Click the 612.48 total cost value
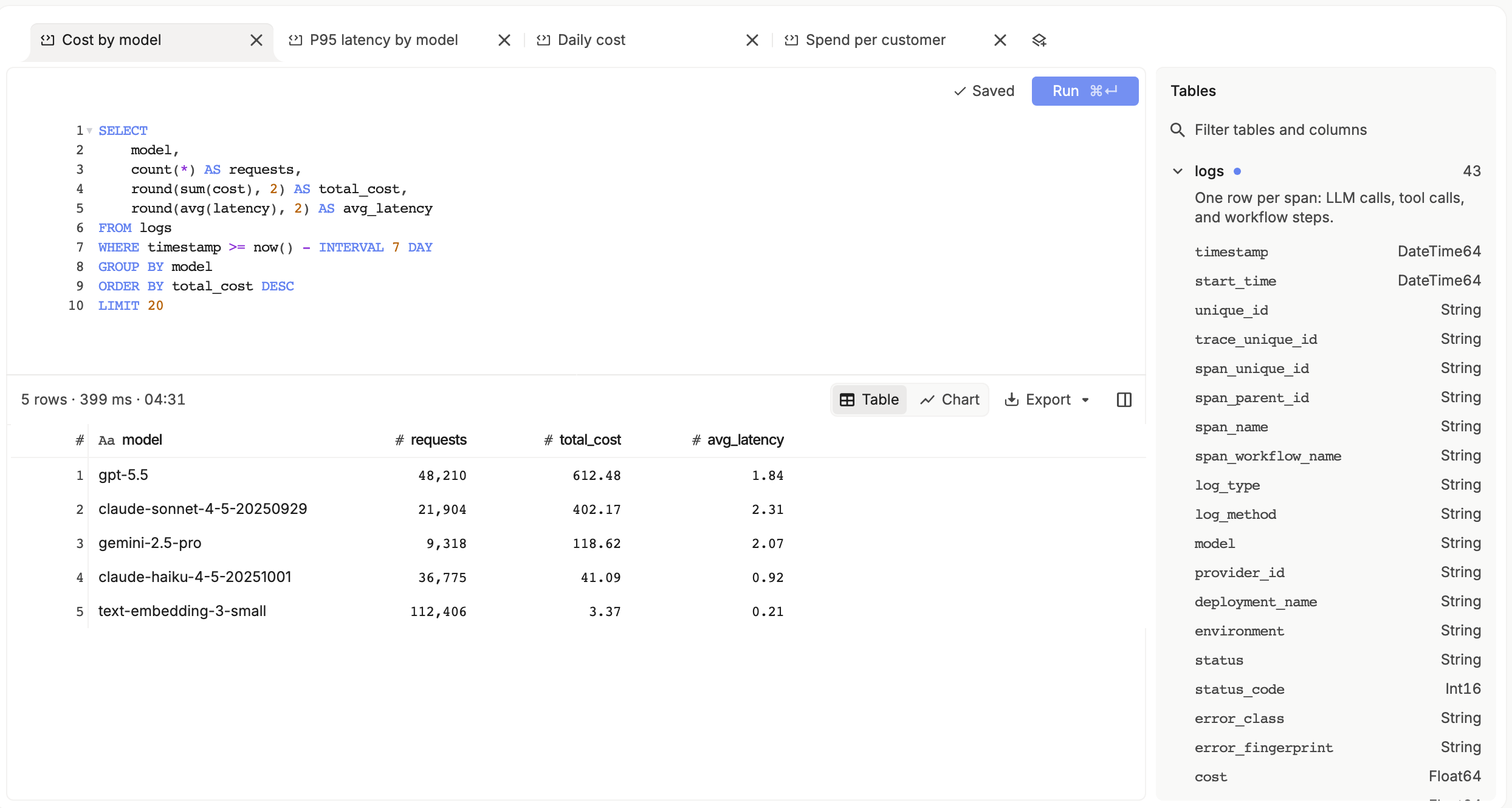The image size is (1512, 808). (x=597, y=476)
